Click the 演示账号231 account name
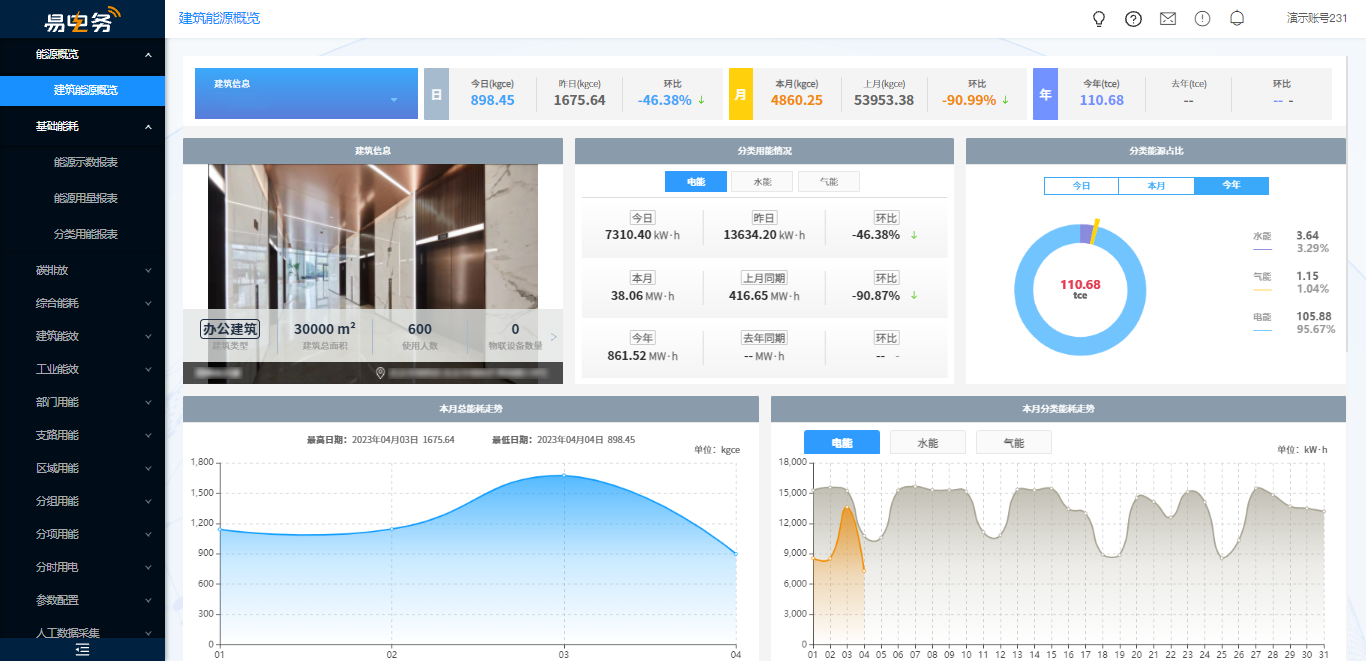The image size is (1366, 661). 1317,19
